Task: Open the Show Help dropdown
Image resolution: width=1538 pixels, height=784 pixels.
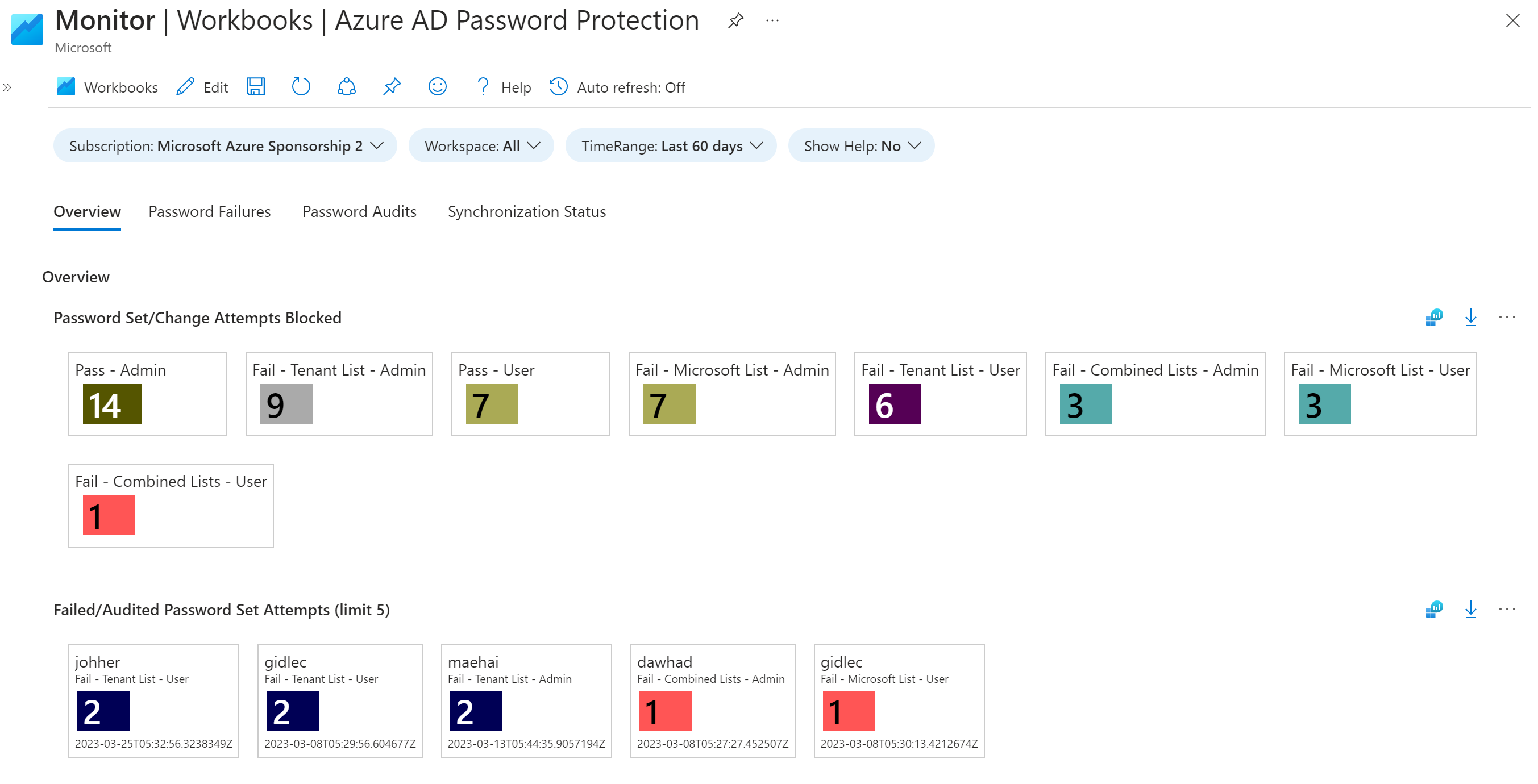Action: 861,146
